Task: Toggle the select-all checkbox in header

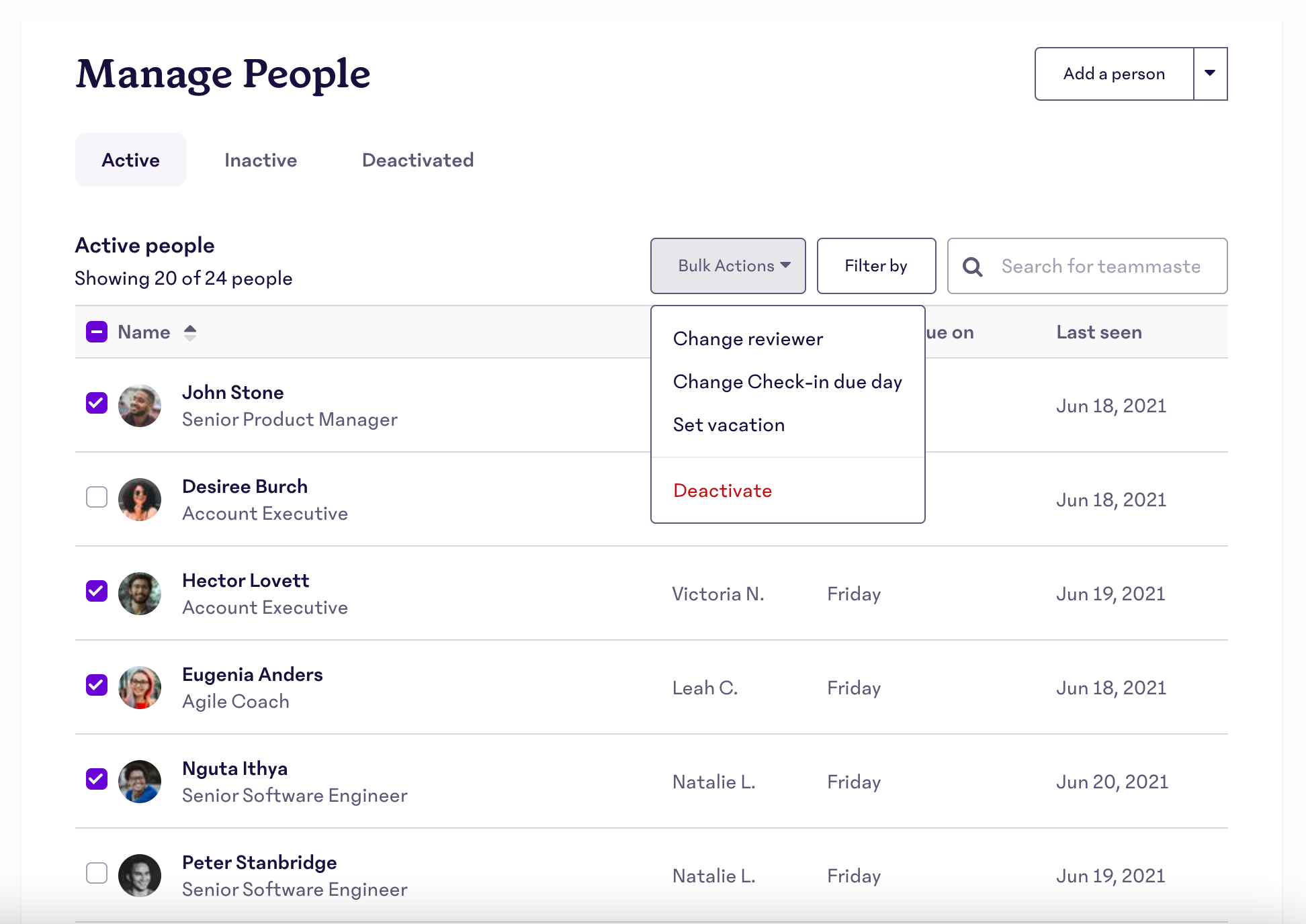Action: point(97,332)
